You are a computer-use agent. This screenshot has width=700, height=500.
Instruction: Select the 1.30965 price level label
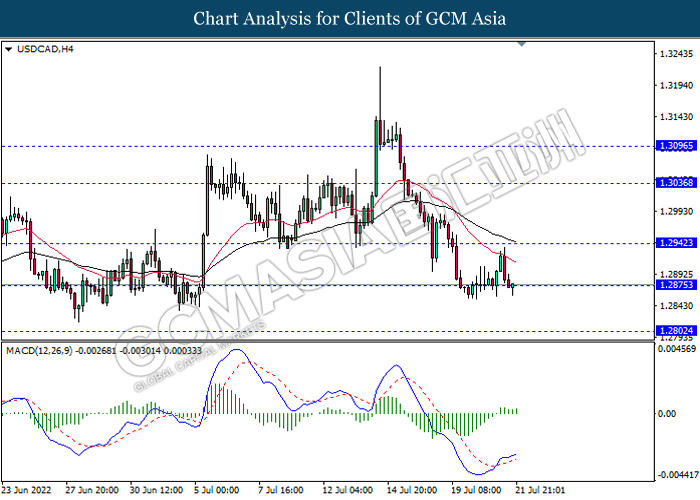[x=676, y=146]
